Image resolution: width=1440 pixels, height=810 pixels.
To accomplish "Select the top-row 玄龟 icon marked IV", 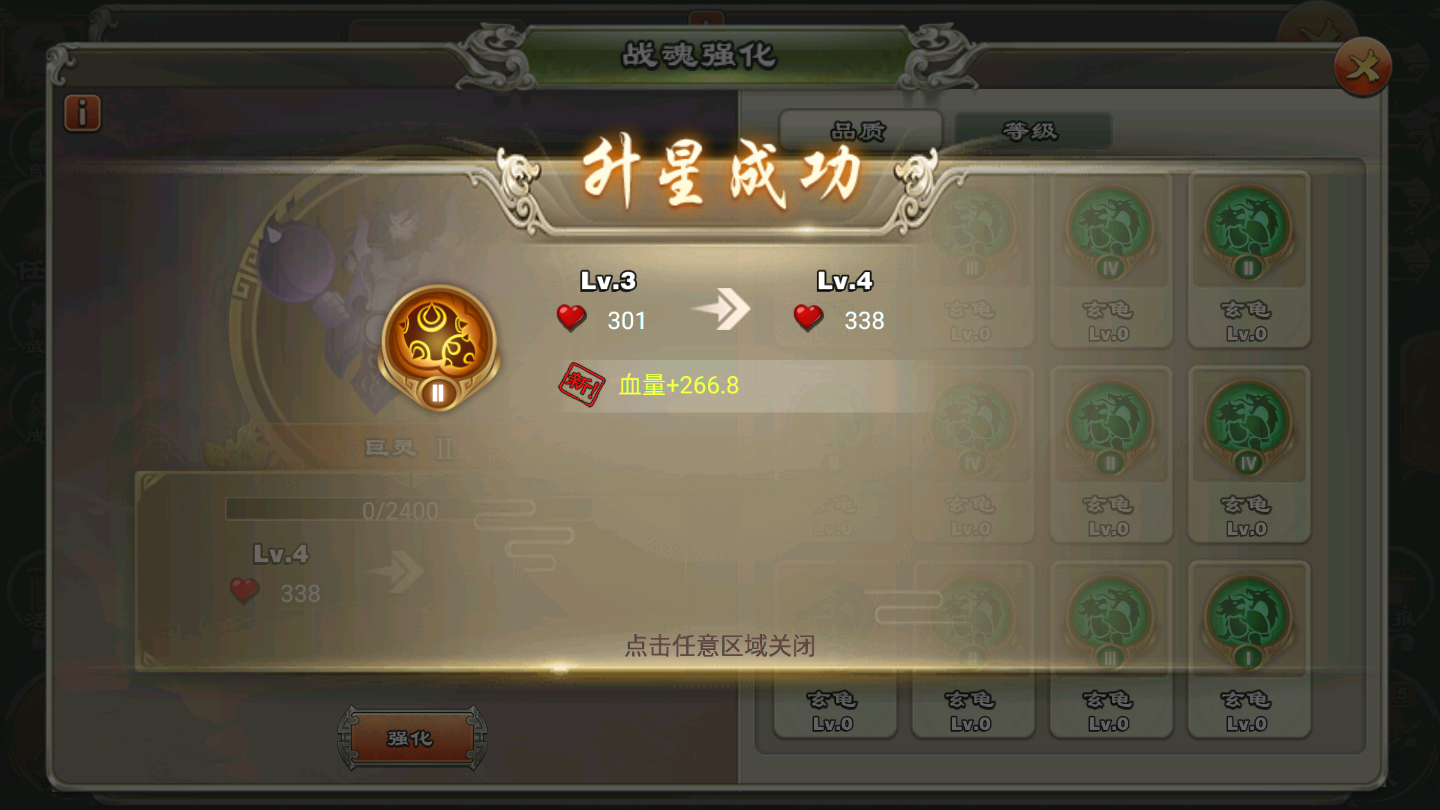I will (x=1109, y=232).
